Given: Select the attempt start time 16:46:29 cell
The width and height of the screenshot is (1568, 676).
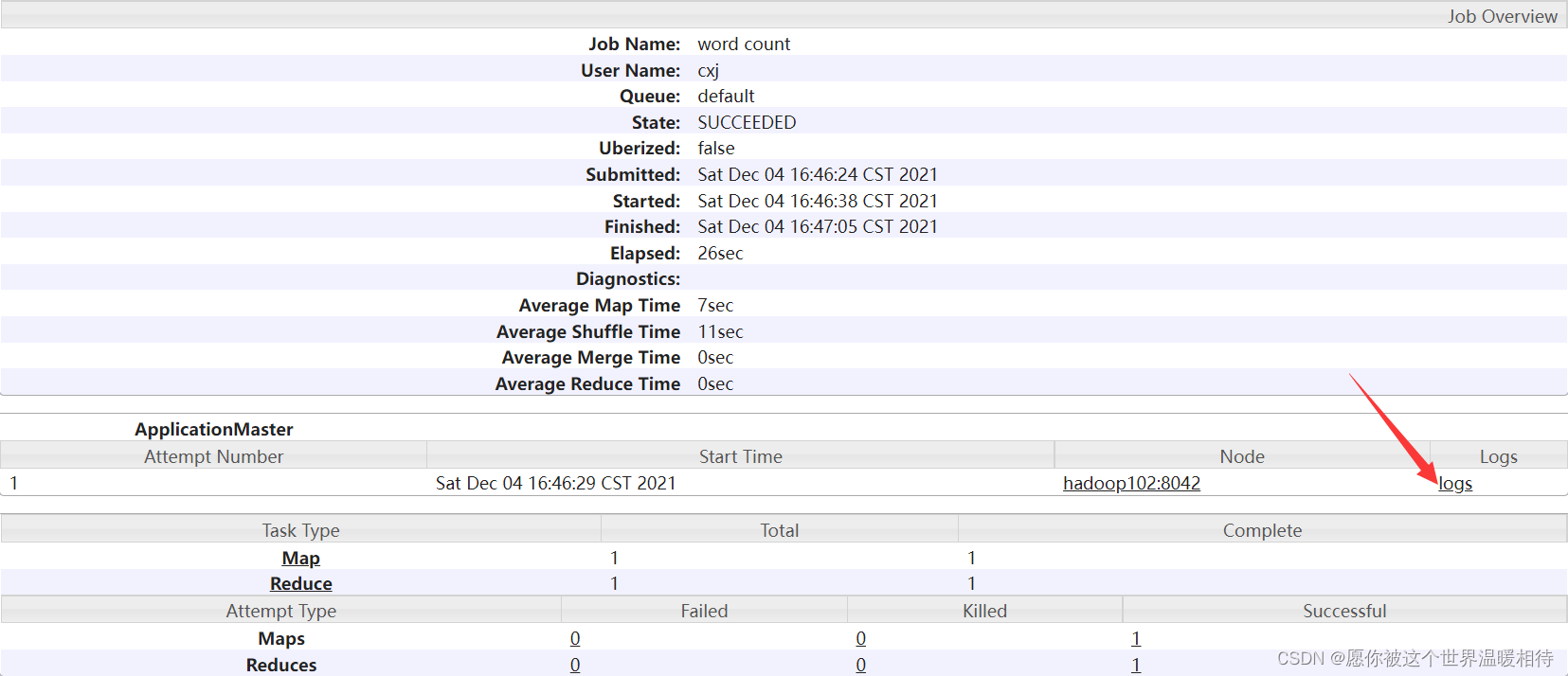Looking at the screenshot, I should [556, 484].
